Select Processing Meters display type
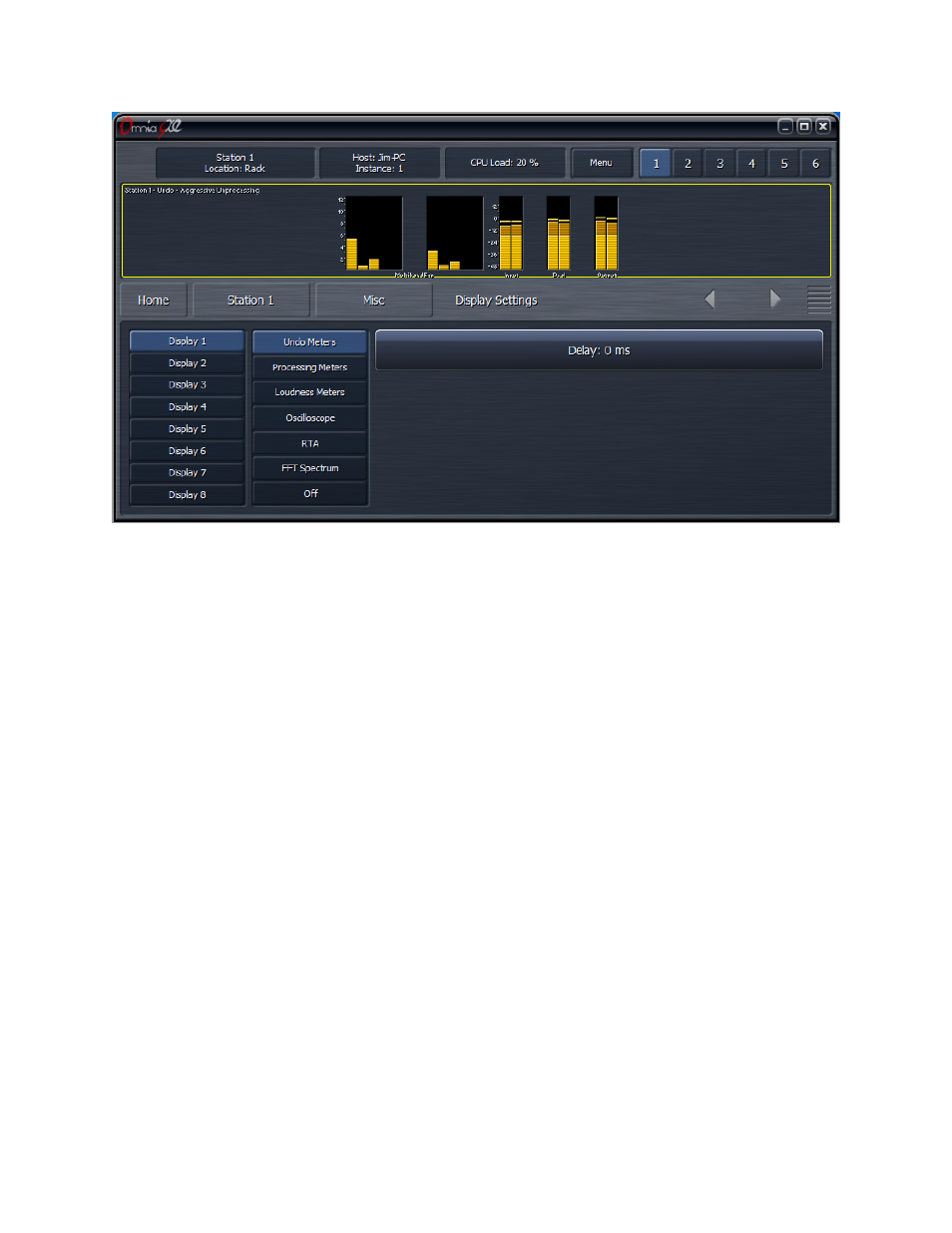 click(x=310, y=367)
